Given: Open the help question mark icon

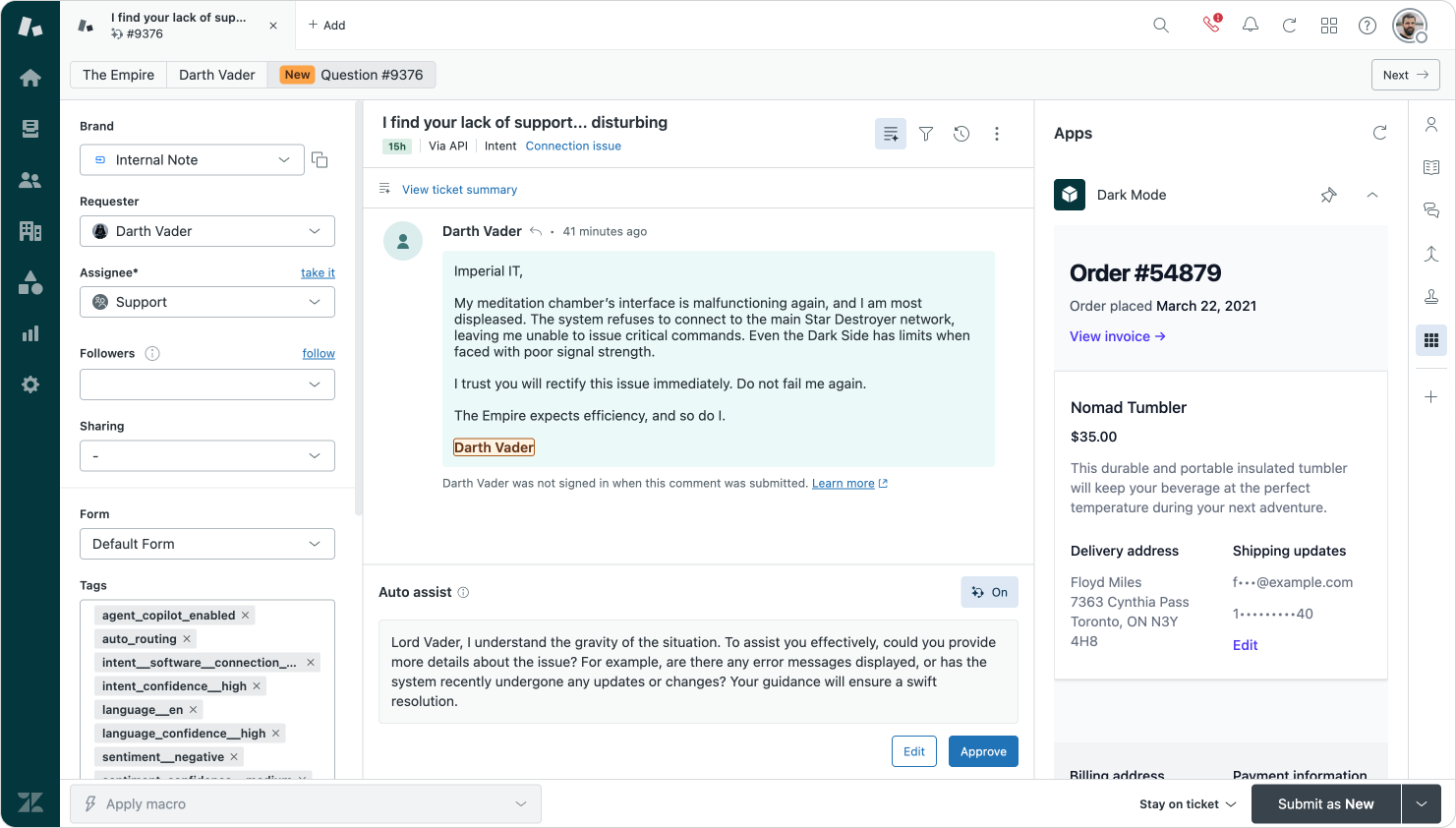Looking at the screenshot, I should click(1368, 26).
